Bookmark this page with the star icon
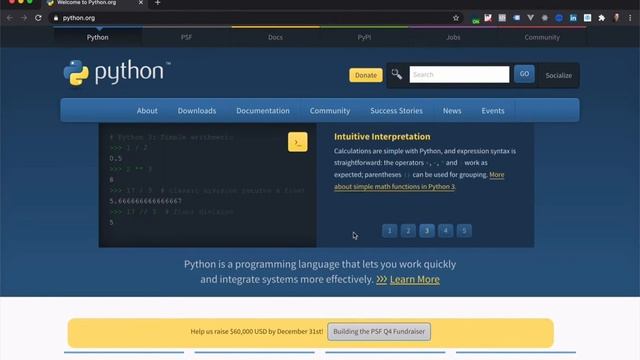The image size is (640, 360). coord(456,18)
